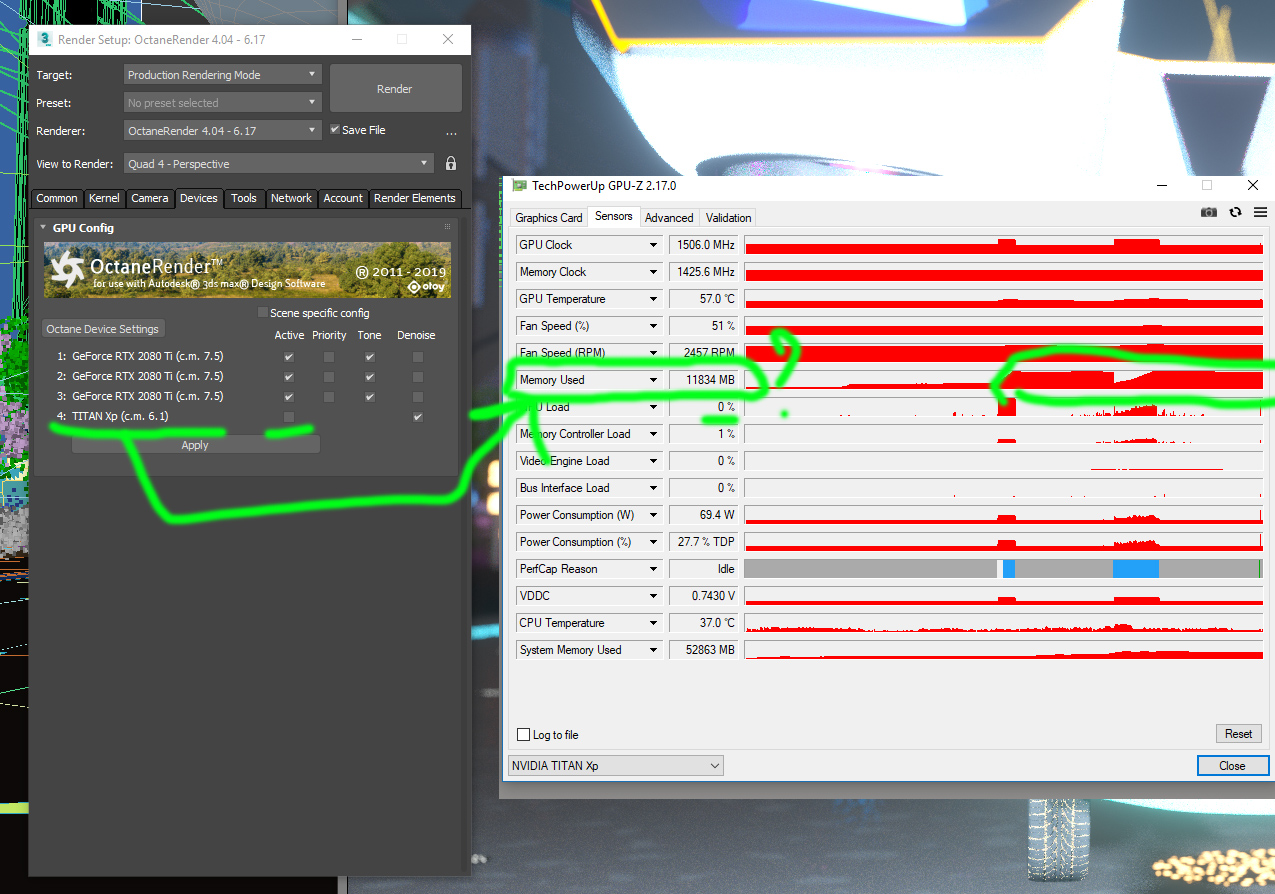Open the Bus Interface Load dropdown arrow
Screen dimensions: 1275x894
pyautogui.click(x=653, y=488)
